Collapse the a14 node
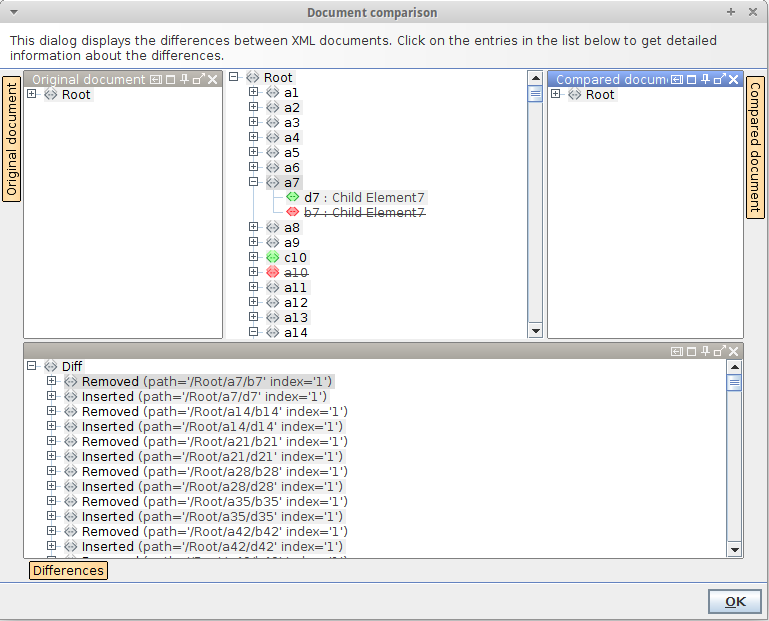769x621 pixels. [x=254, y=332]
